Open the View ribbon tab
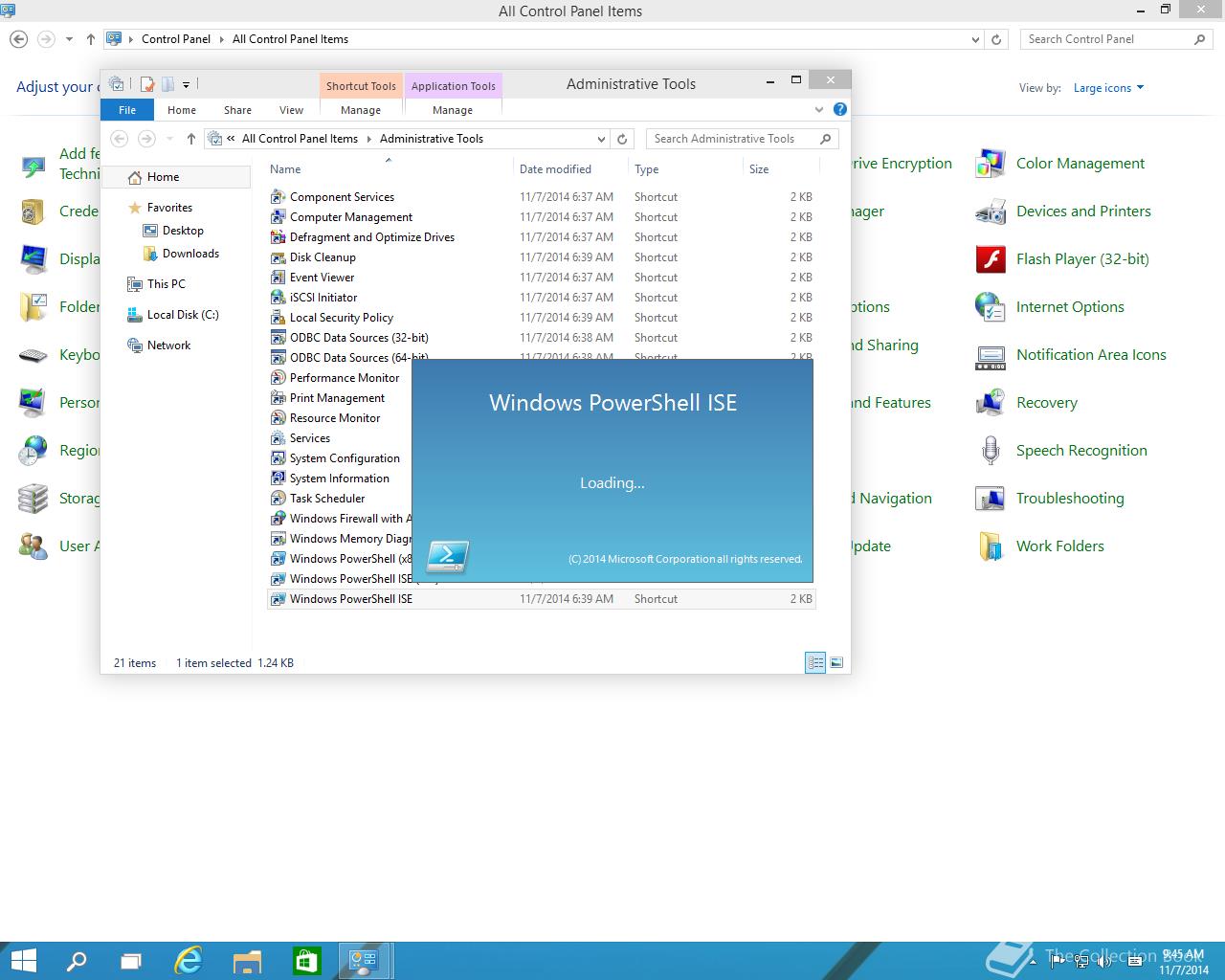The width and height of the screenshot is (1225, 980). point(291,110)
